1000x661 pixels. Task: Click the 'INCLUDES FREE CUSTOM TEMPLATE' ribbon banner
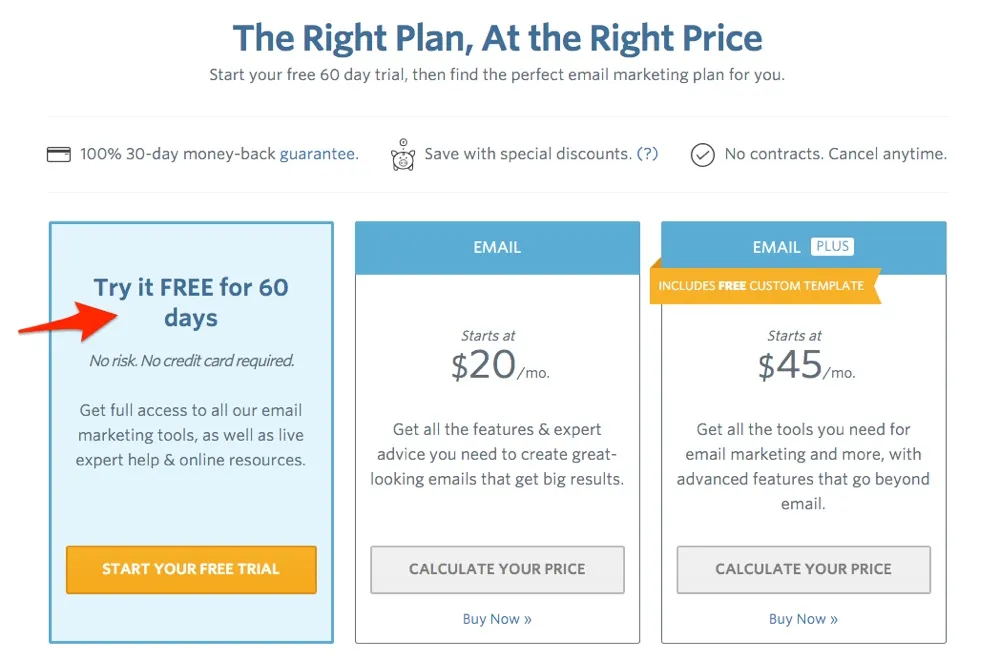coord(763,286)
